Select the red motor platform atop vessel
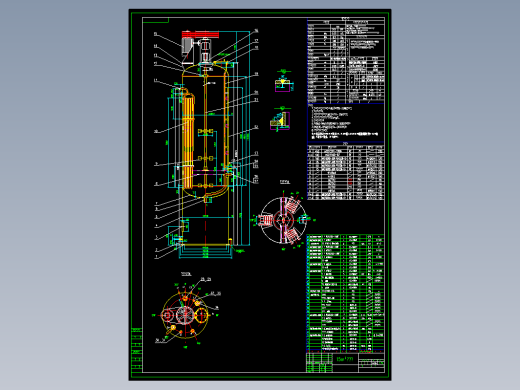 (200, 34)
